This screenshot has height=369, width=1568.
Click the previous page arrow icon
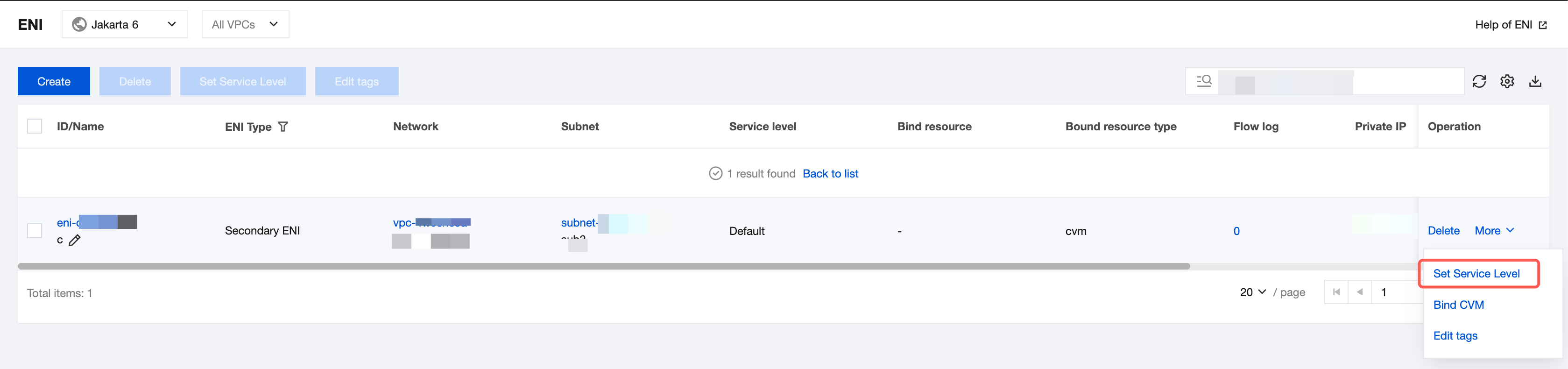(1359, 292)
